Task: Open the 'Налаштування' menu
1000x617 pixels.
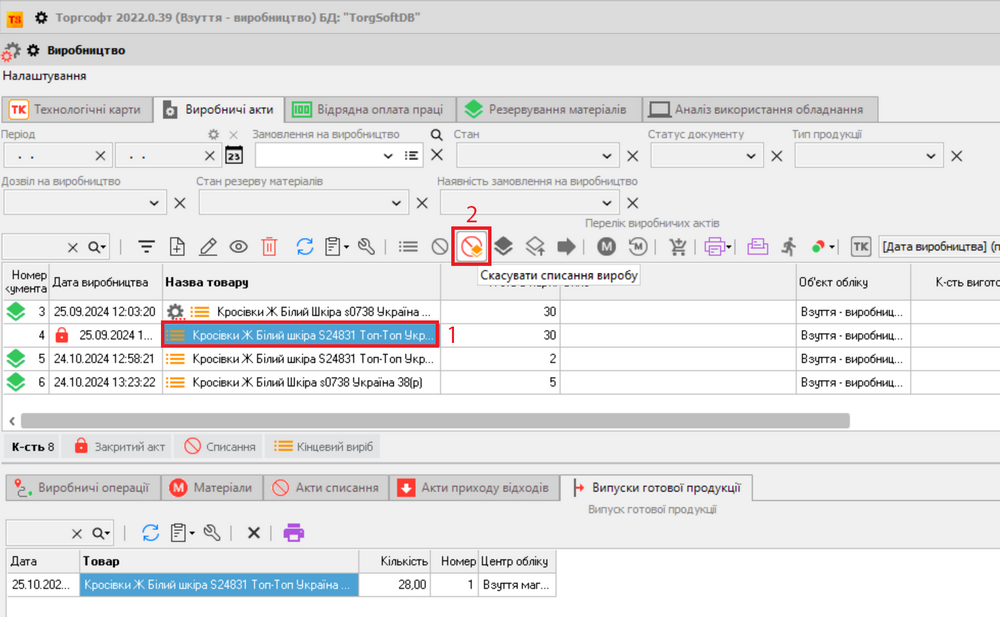Action: [43, 76]
